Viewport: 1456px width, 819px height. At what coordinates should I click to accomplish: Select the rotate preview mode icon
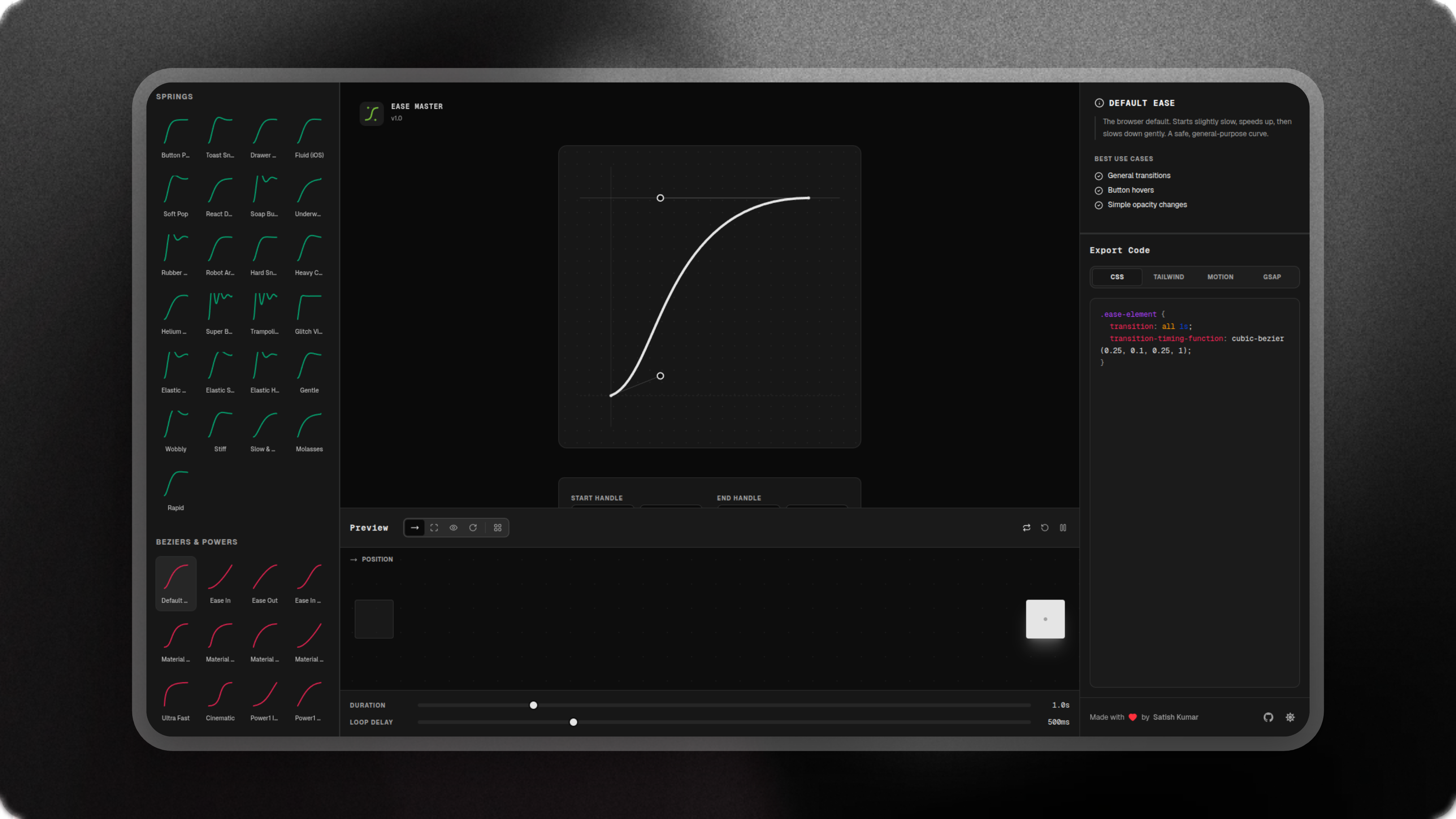(473, 527)
